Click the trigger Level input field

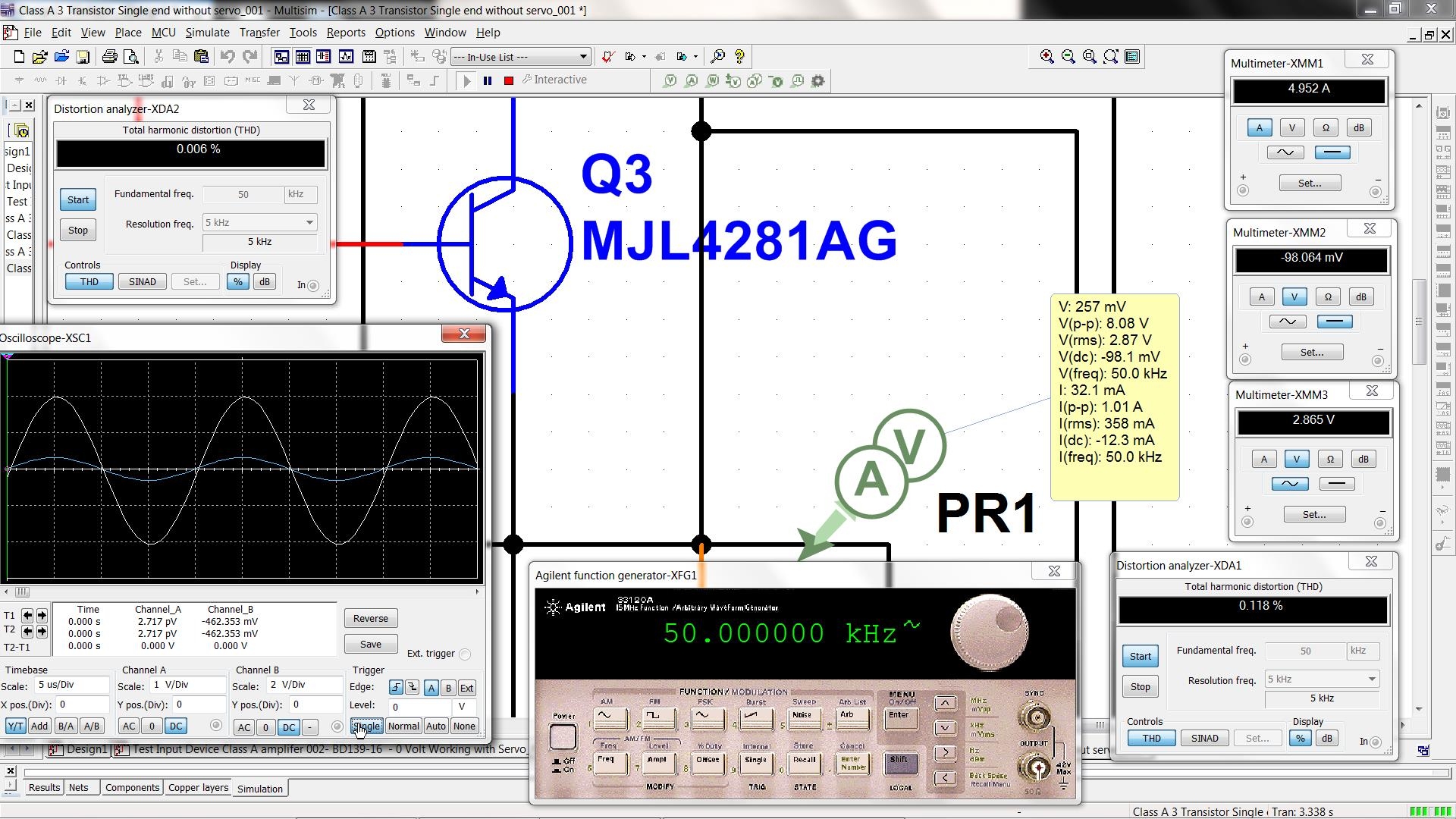click(x=419, y=707)
